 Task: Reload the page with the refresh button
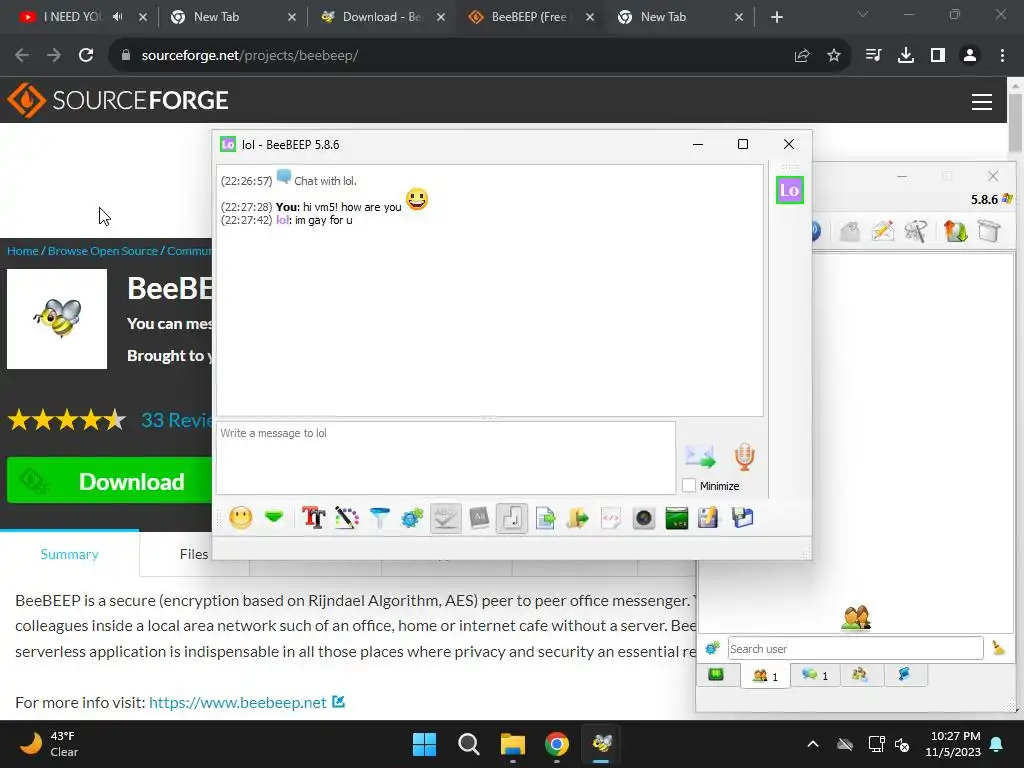pyautogui.click(x=86, y=56)
